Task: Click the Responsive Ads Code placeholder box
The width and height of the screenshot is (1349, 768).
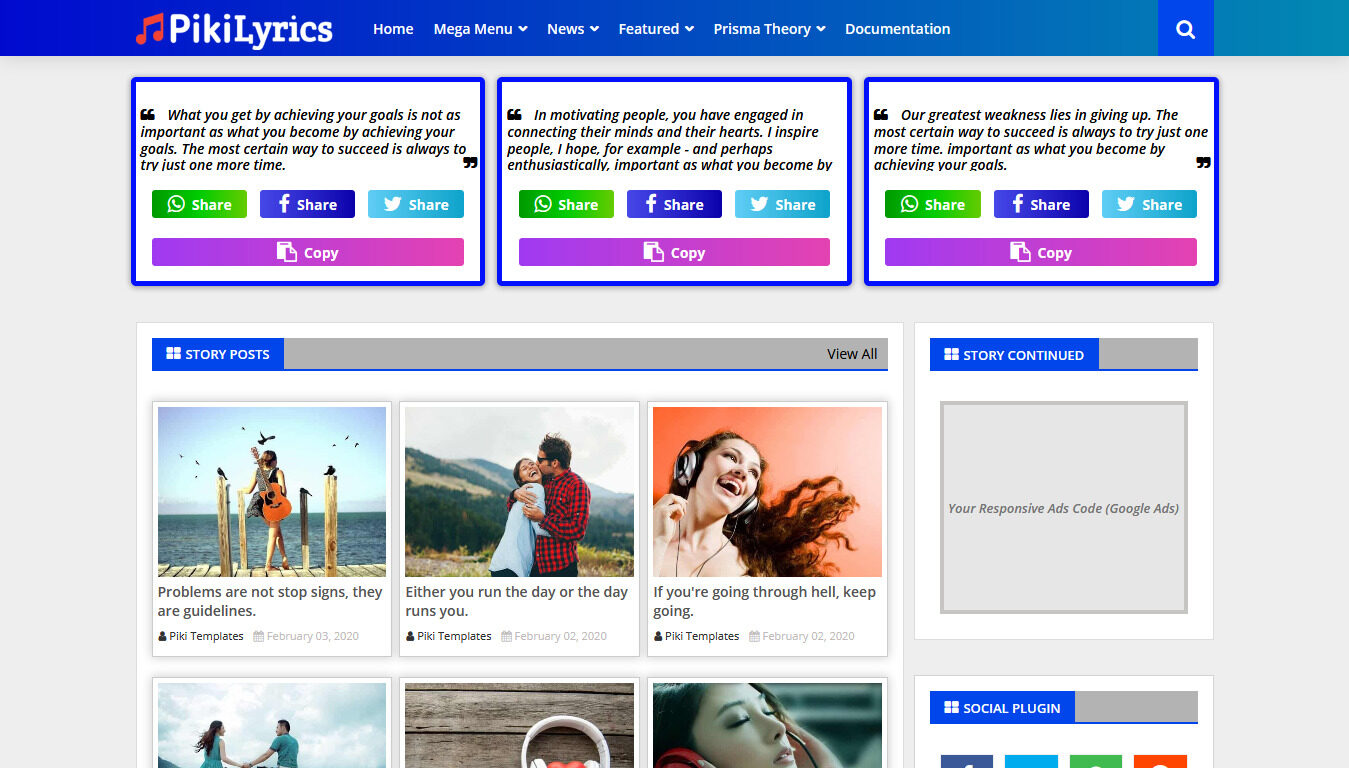Action: pyautogui.click(x=1063, y=507)
